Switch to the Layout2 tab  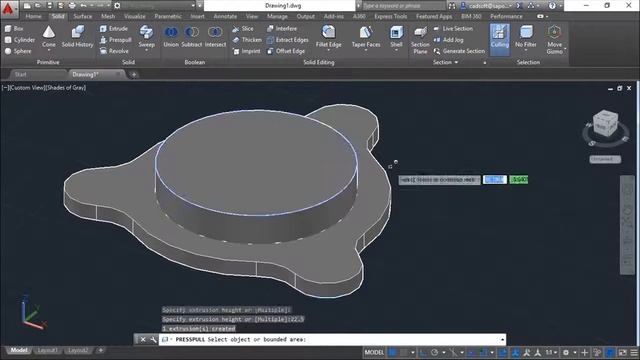click(78, 351)
